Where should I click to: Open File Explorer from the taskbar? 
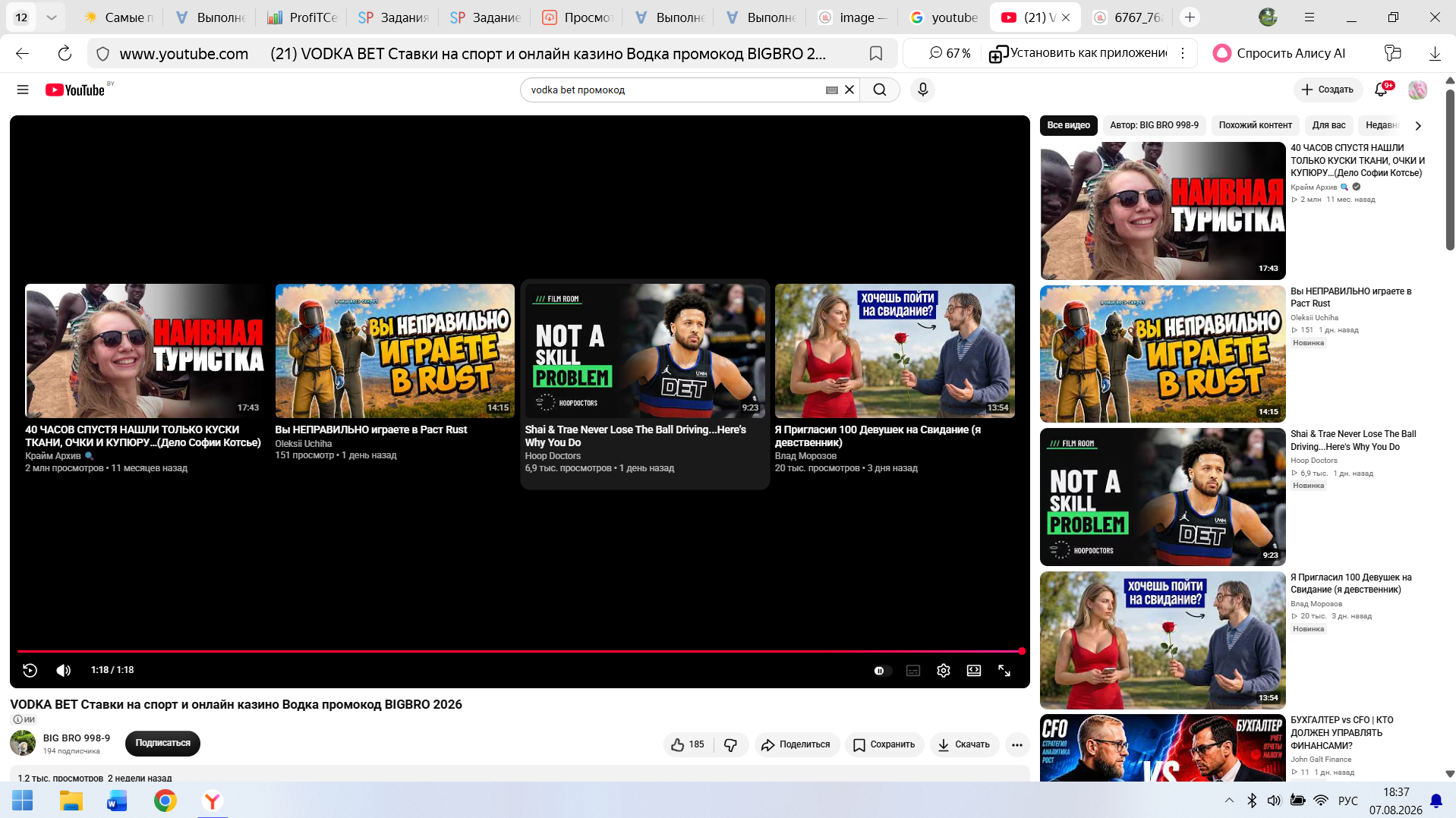pos(71,800)
